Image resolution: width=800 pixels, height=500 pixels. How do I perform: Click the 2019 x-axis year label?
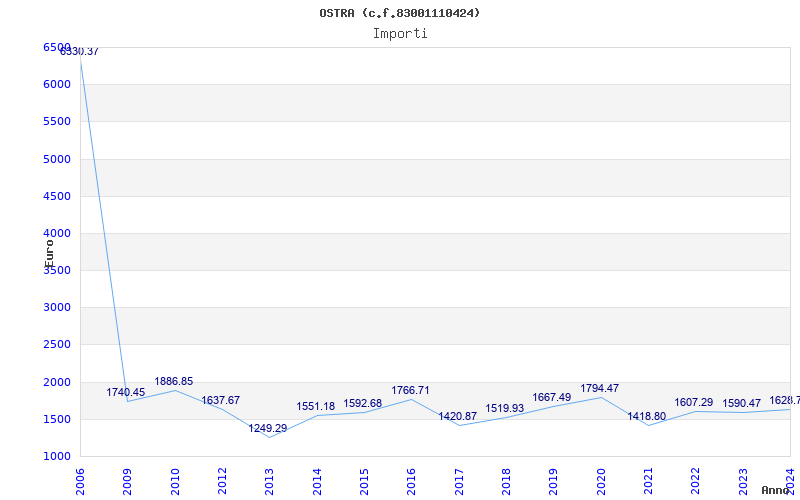coord(554,481)
